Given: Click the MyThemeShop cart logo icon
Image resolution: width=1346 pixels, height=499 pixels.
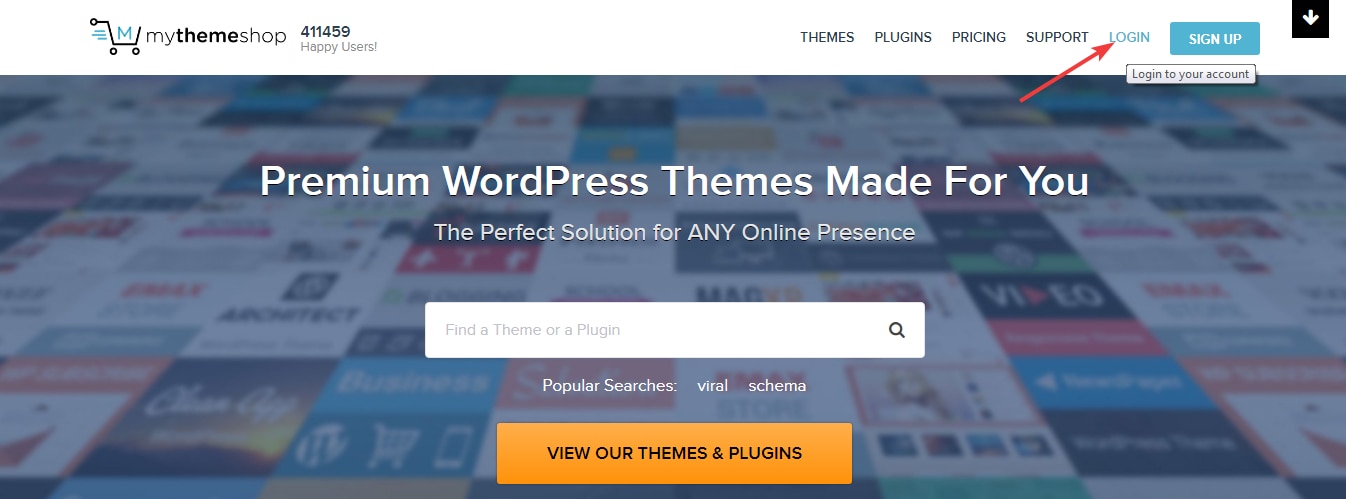Looking at the screenshot, I should coord(114,37).
